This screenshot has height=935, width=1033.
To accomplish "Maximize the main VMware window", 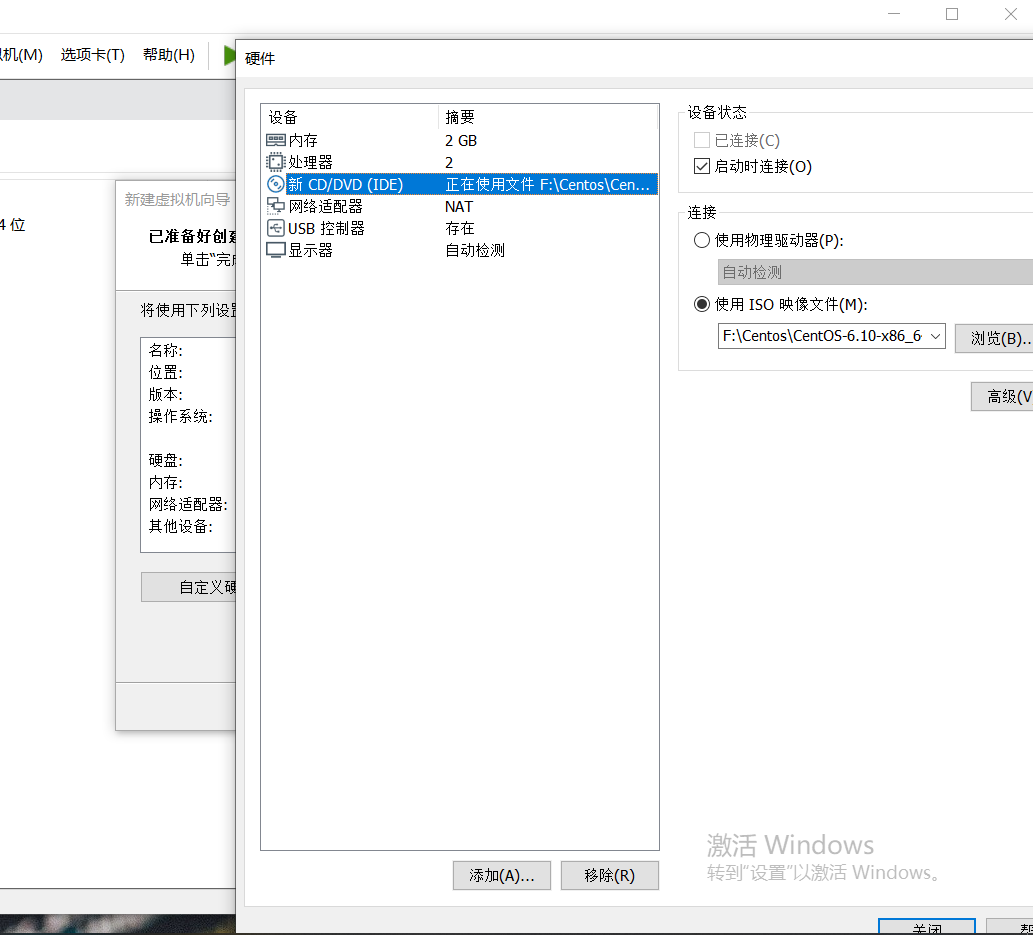I will [x=952, y=14].
